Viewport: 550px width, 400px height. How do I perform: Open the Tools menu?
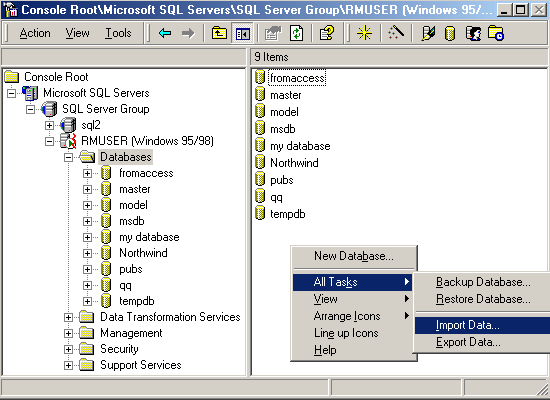(x=118, y=33)
